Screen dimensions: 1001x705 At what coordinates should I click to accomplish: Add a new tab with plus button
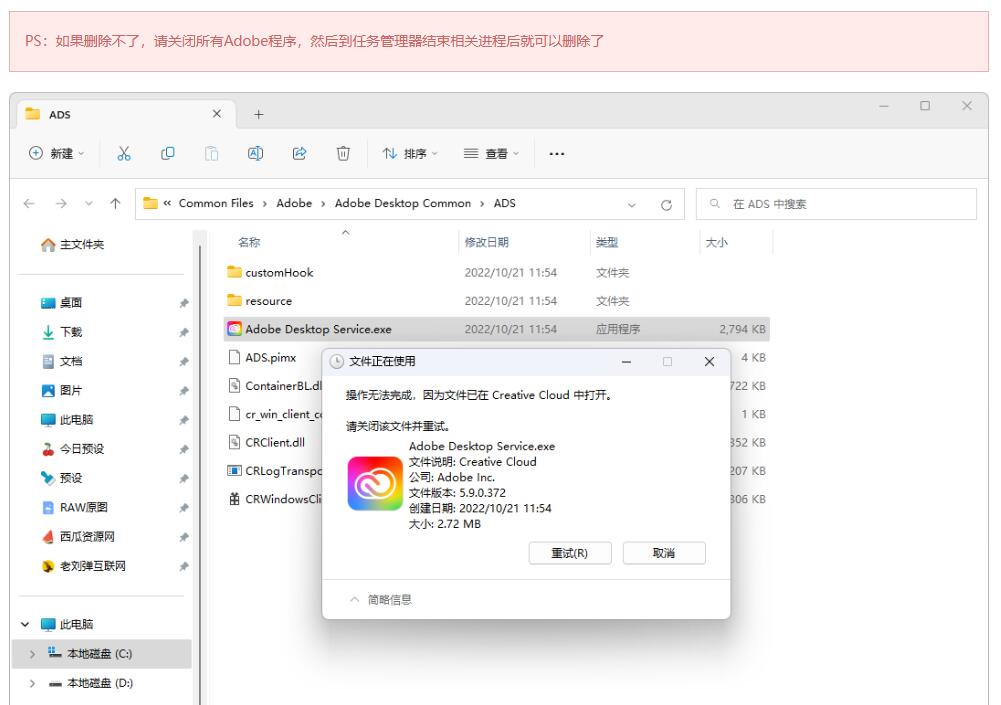[x=259, y=114]
